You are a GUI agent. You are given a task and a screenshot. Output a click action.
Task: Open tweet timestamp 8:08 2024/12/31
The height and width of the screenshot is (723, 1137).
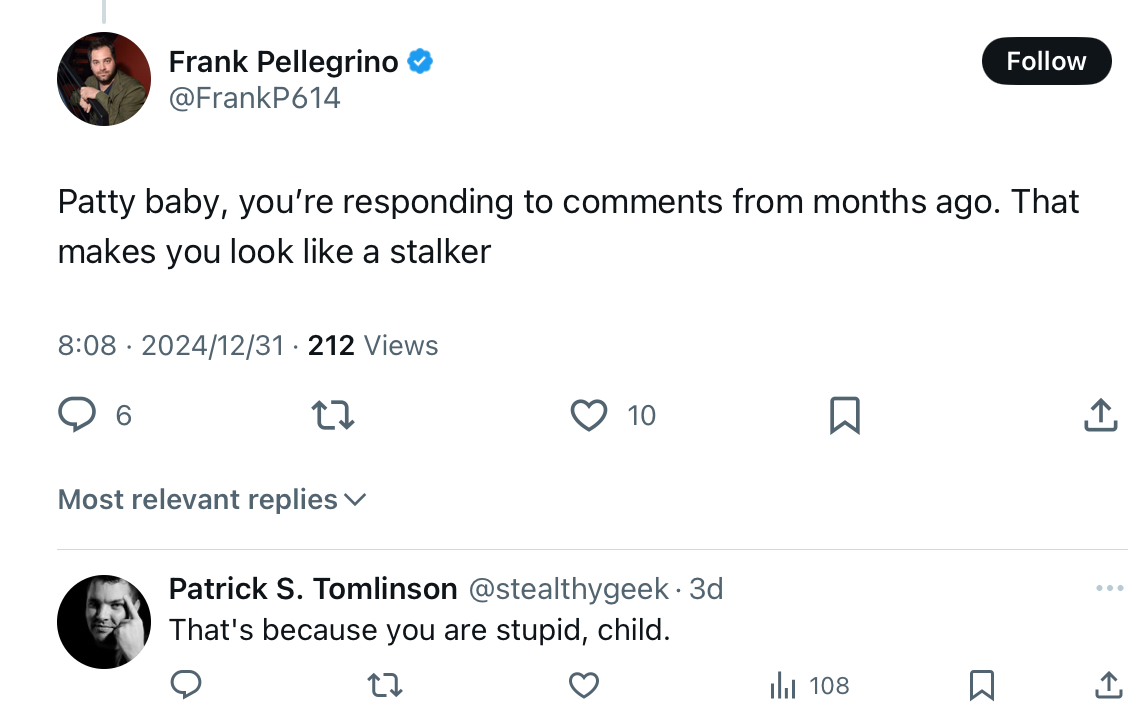[171, 346]
